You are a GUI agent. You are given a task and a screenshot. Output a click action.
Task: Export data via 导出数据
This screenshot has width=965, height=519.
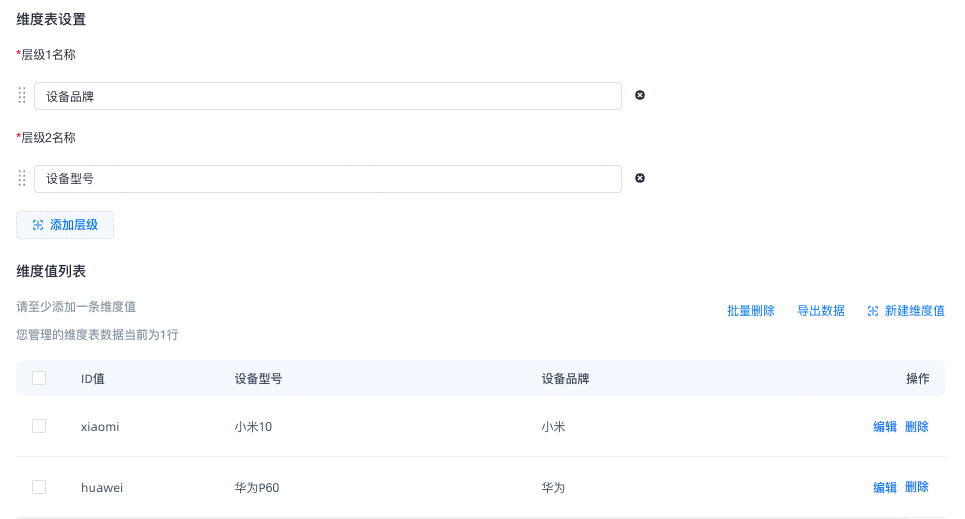point(821,311)
